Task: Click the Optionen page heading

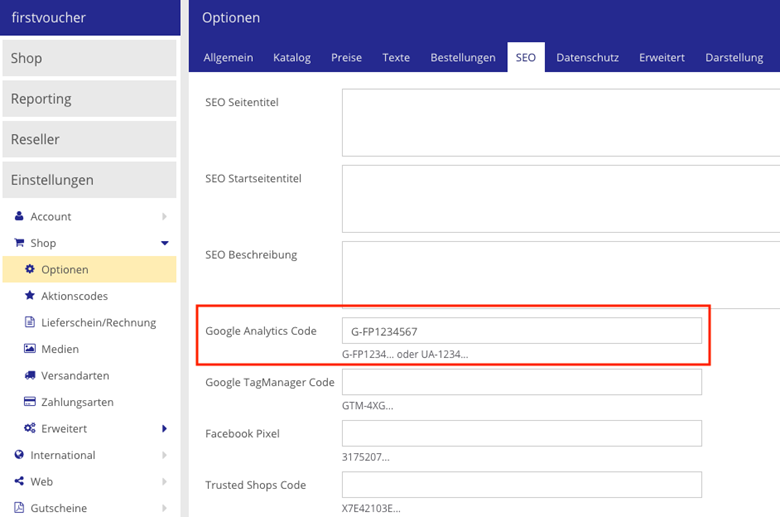Action: (x=231, y=18)
